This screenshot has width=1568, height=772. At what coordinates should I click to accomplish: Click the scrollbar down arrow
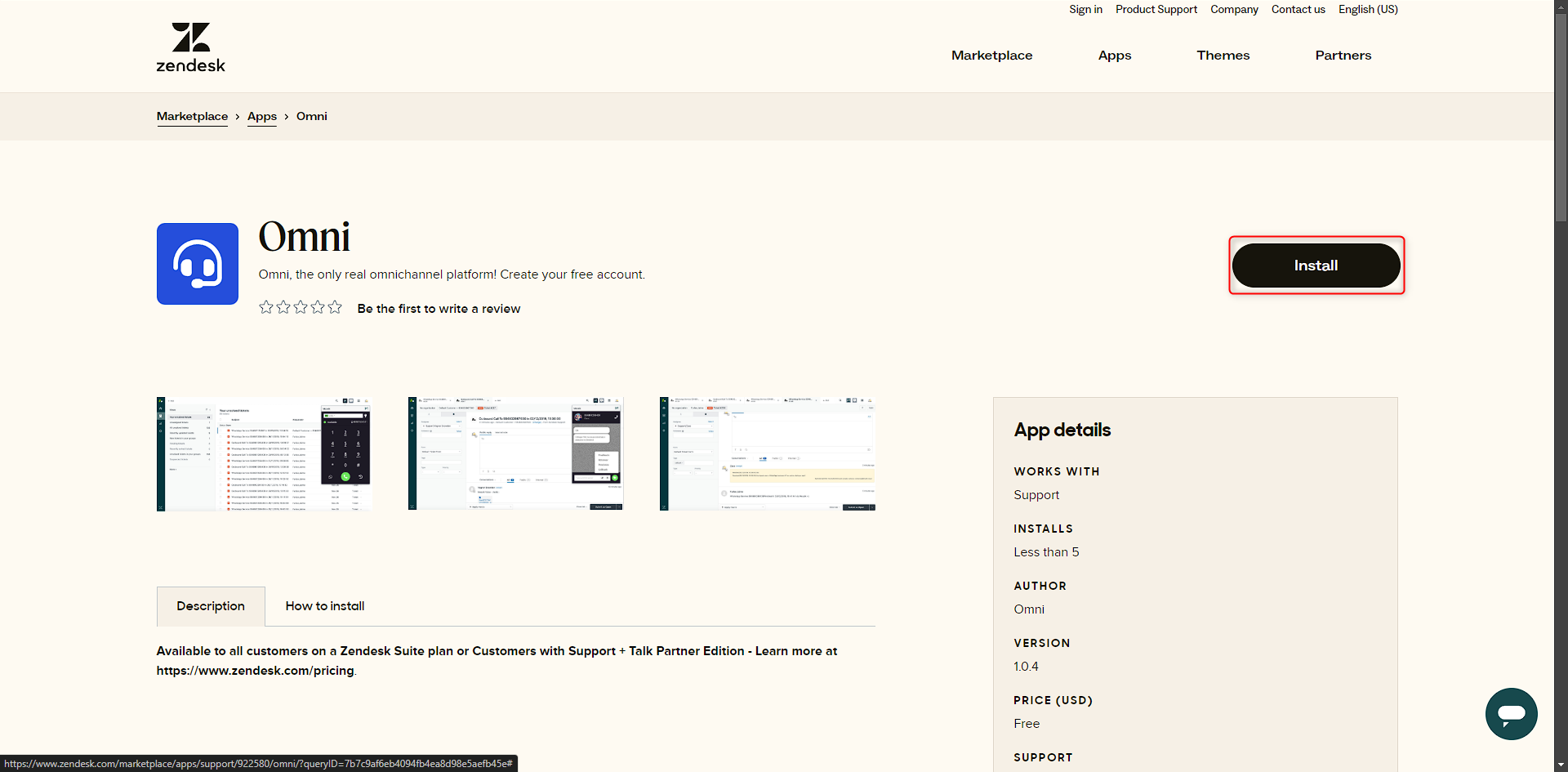tap(1561, 765)
